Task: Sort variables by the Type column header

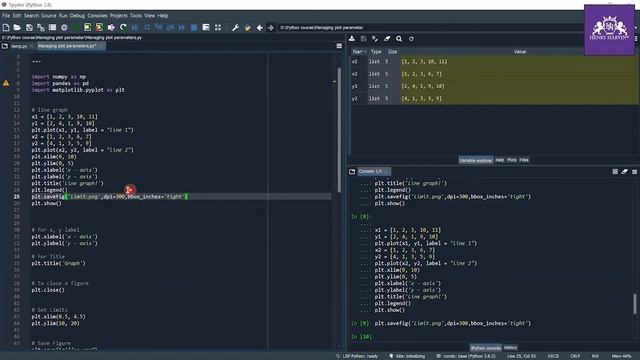Action: (376, 52)
